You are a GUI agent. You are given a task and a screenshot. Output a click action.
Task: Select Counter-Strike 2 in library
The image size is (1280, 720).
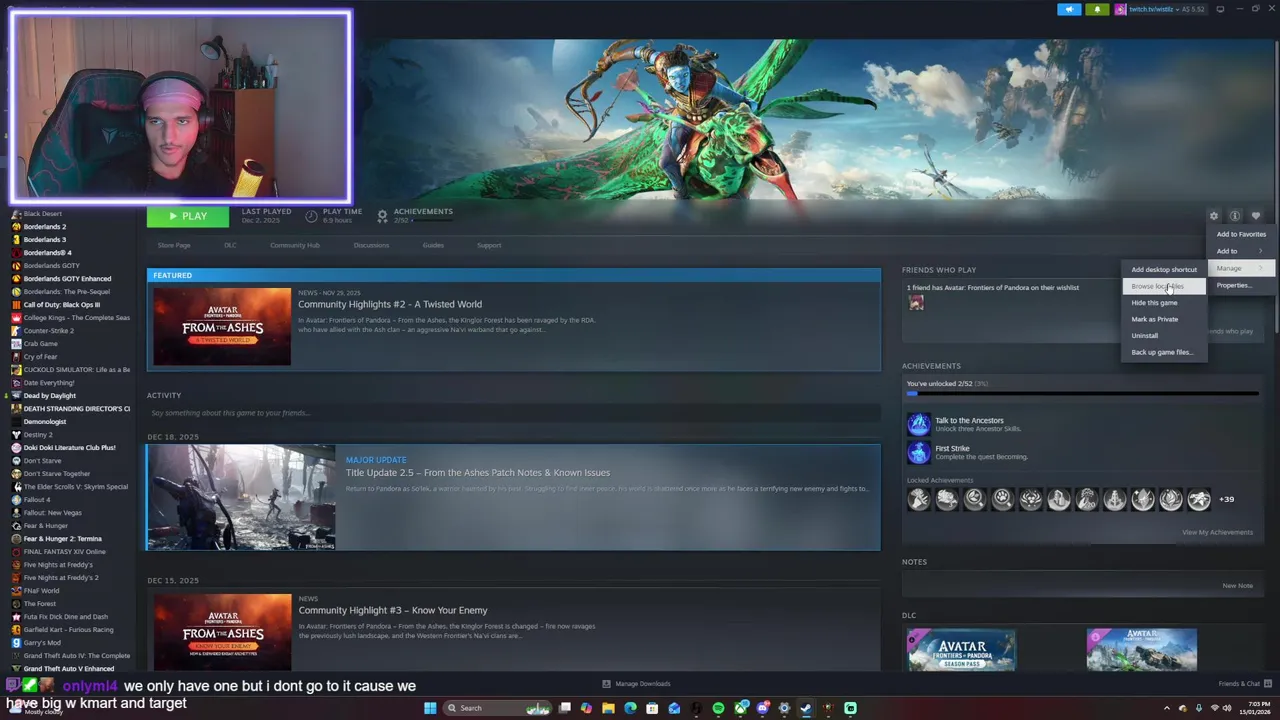[x=48, y=331]
